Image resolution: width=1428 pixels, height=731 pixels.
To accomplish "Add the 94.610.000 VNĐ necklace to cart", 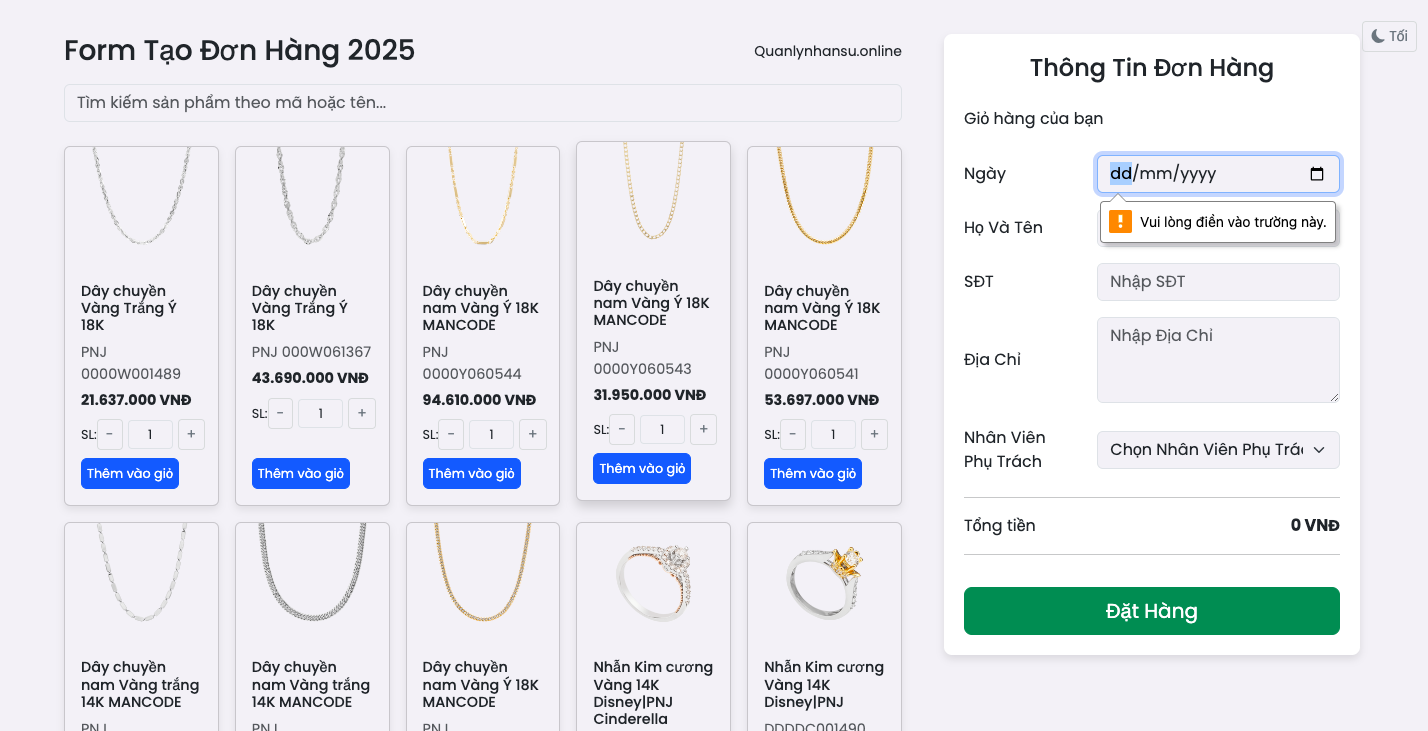I will point(472,473).
